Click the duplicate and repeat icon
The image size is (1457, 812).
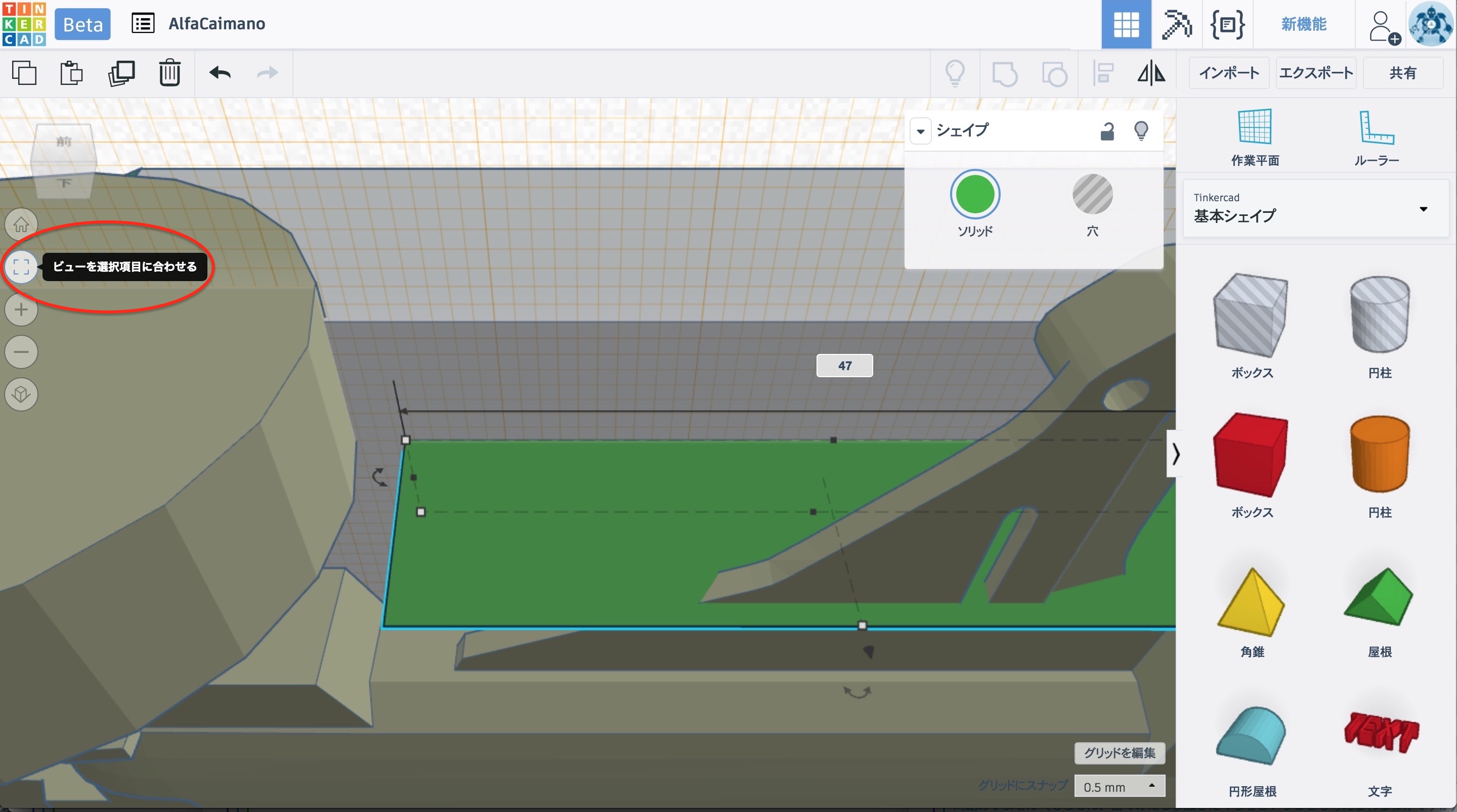121,73
